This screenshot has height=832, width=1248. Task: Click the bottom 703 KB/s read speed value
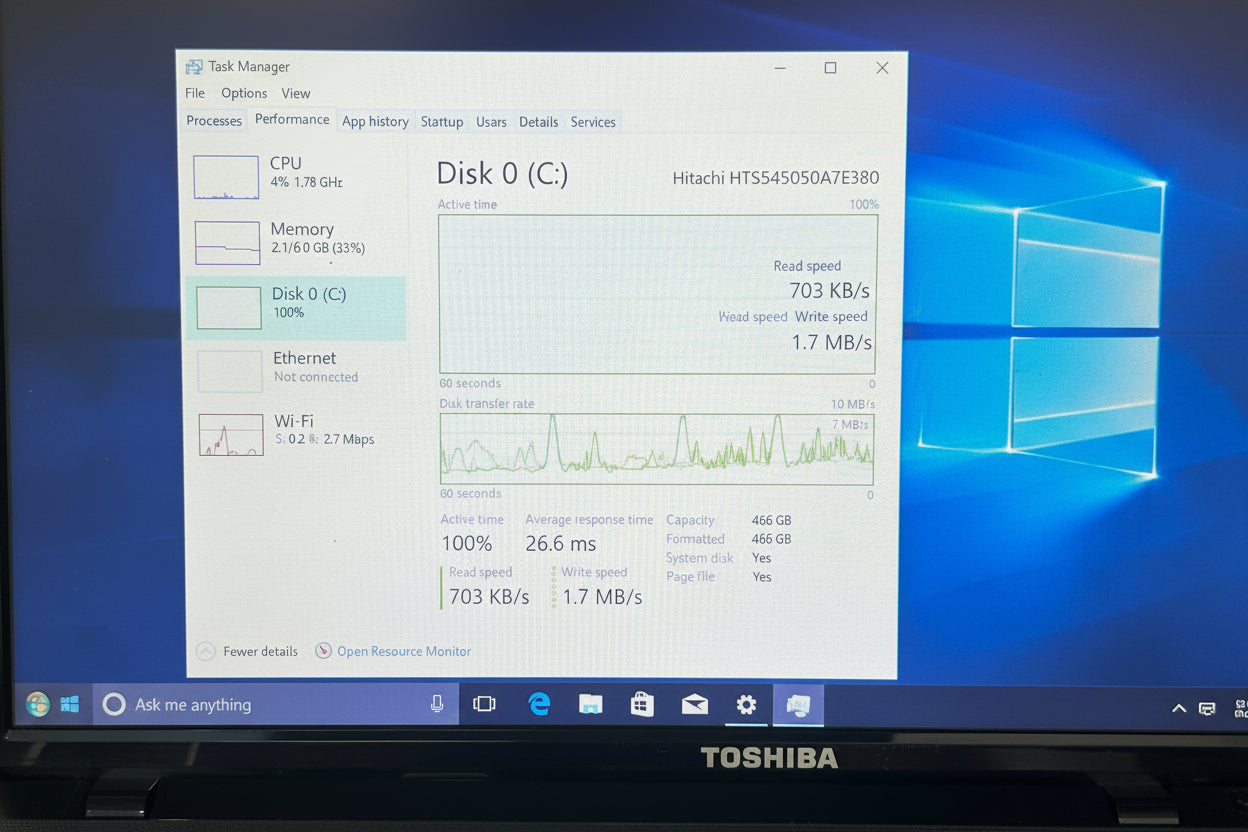pos(489,597)
